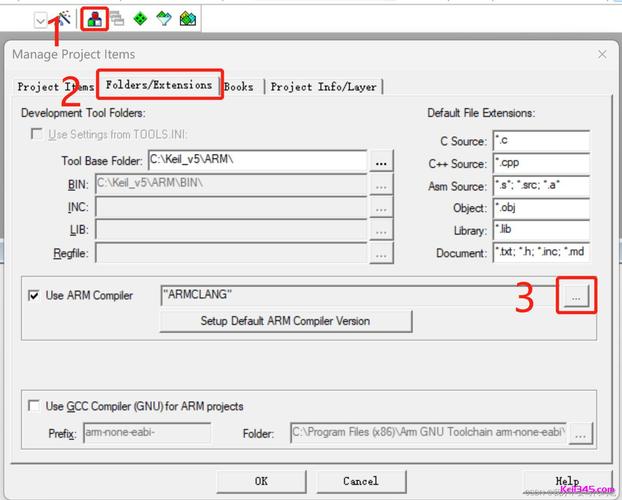Uncheck the Use ARM Compiler checkbox

coord(35,296)
